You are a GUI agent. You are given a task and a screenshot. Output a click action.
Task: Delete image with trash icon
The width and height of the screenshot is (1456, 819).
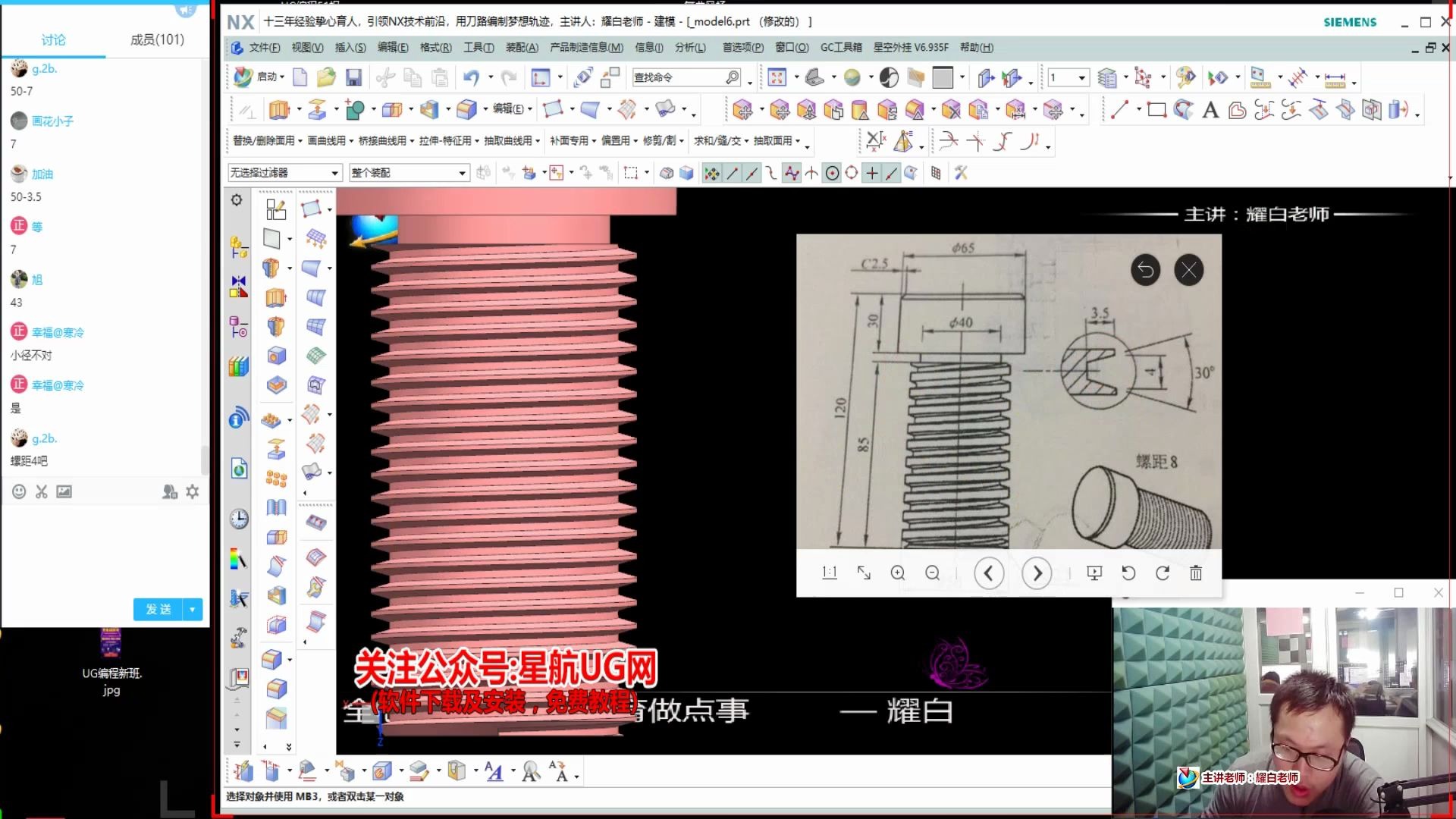(1196, 573)
